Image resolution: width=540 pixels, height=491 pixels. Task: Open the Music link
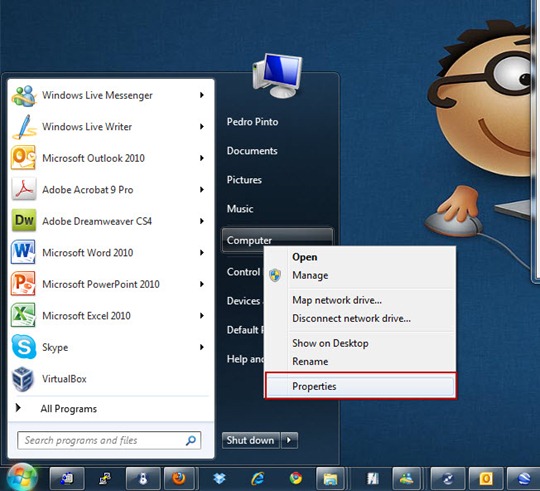point(240,209)
